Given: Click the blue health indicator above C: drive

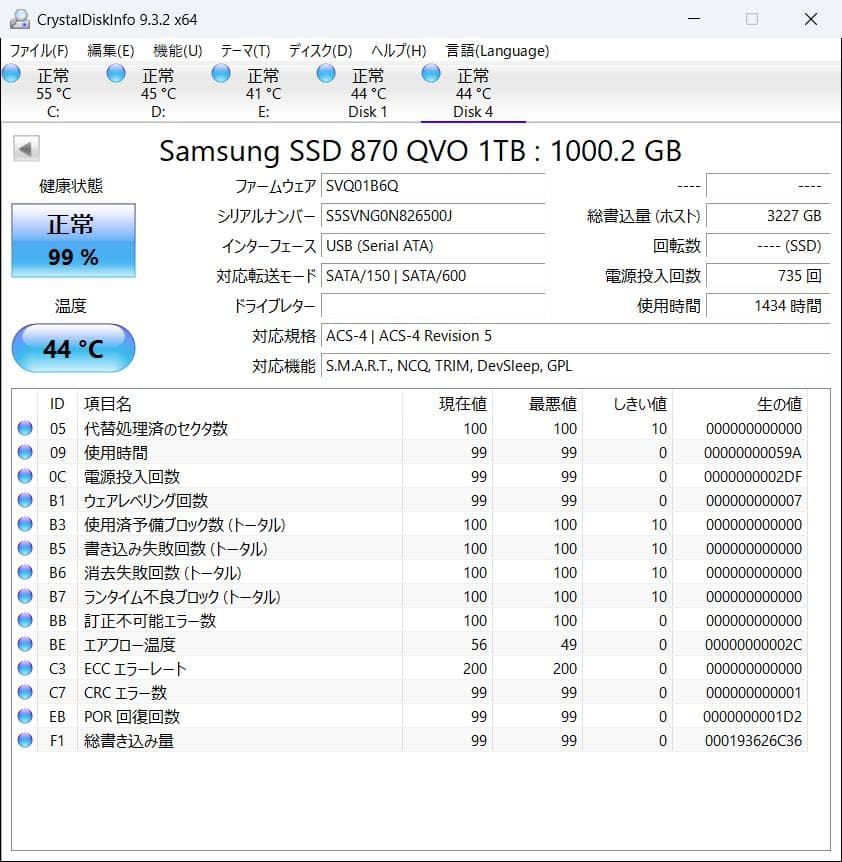Looking at the screenshot, I should pyautogui.click(x=12, y=72).
